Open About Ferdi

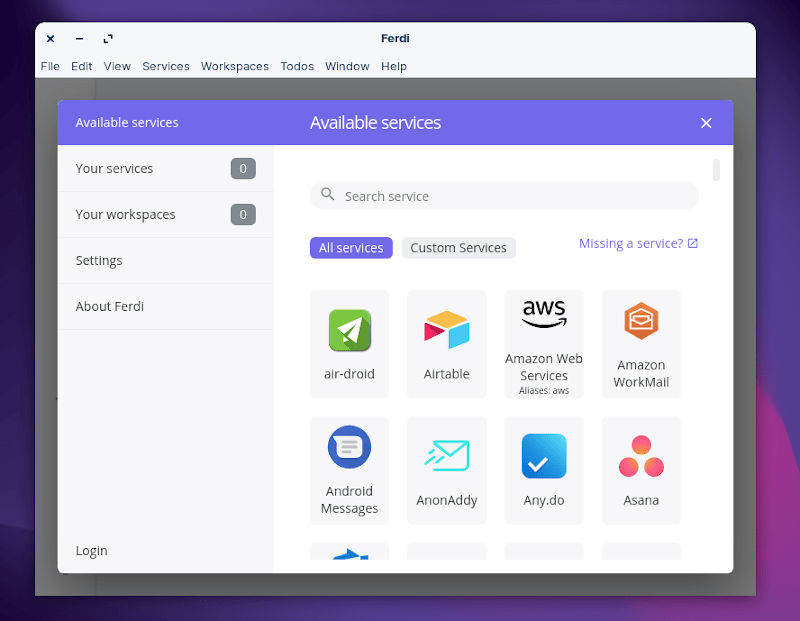pos(108,306)
